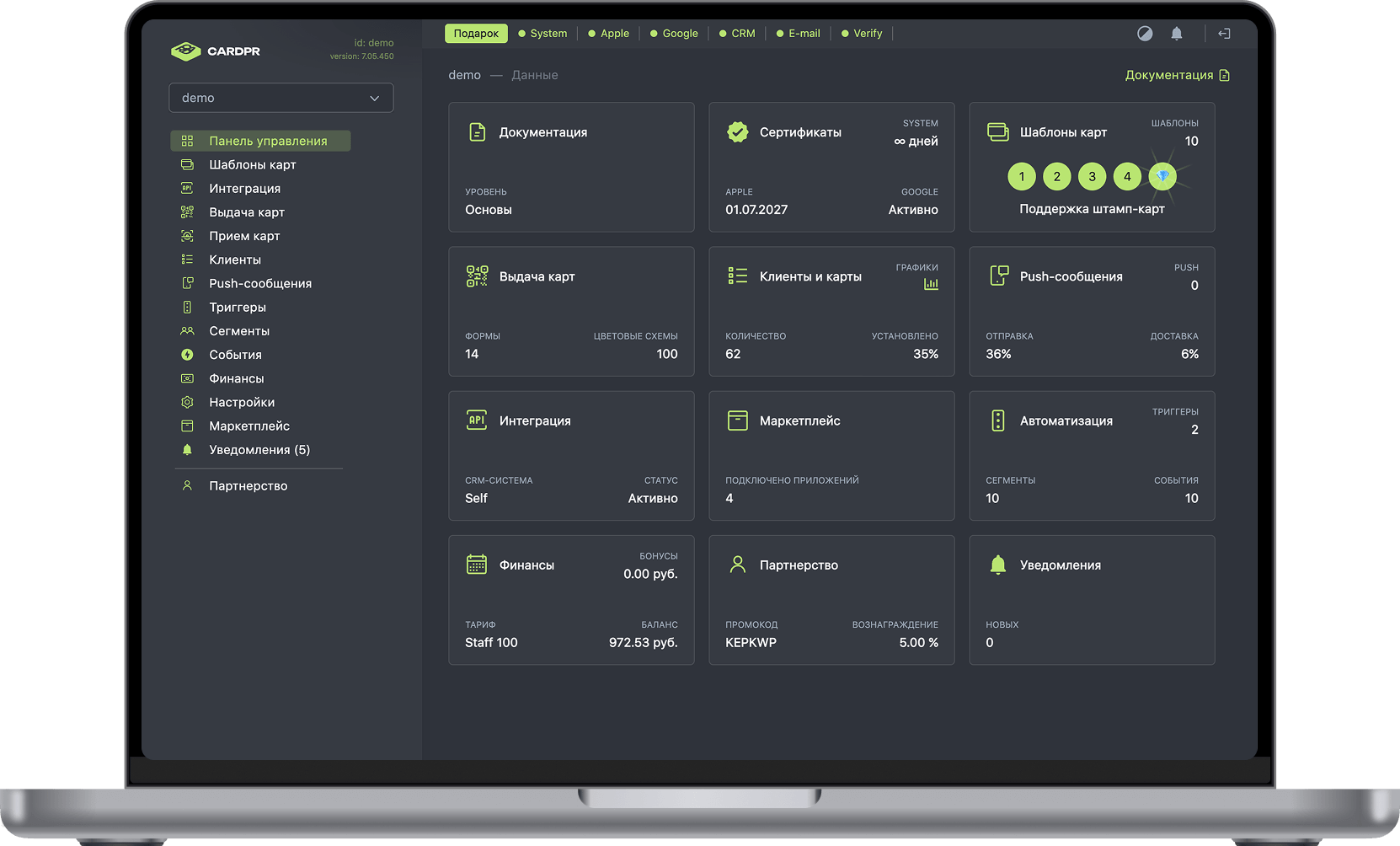The width and height of the screenshot is (1400, 846).
Task: Open the Push-сообщения dashboard card
Action: (x=1093, y=311)
